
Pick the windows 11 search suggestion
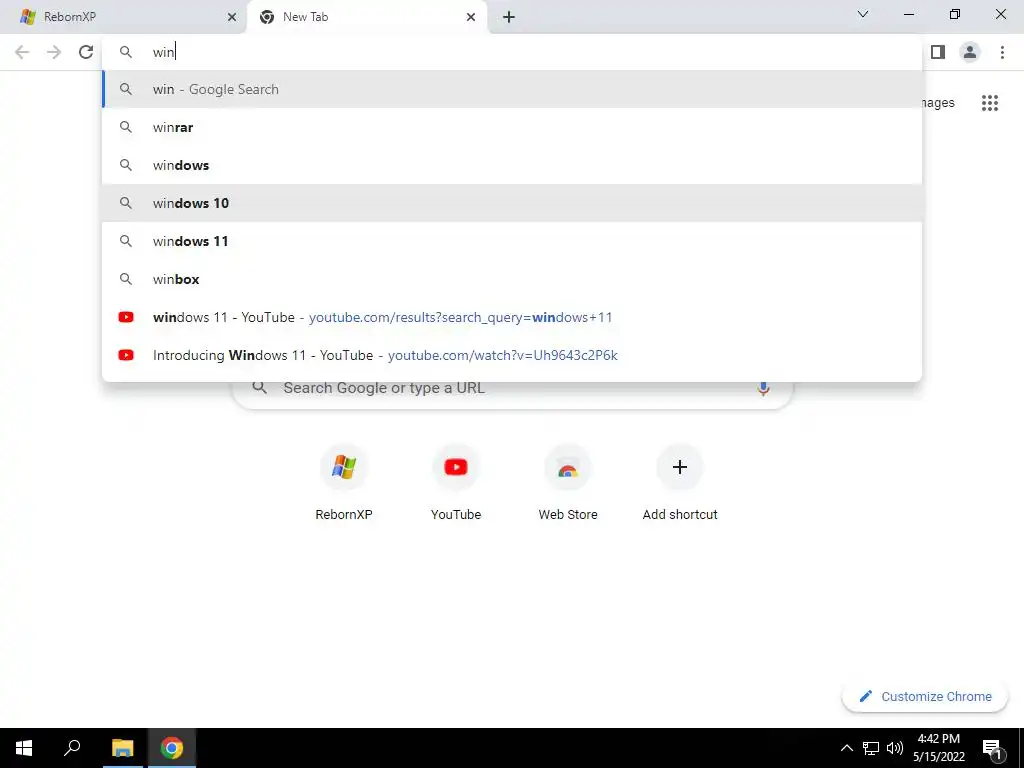click(512, 241)
